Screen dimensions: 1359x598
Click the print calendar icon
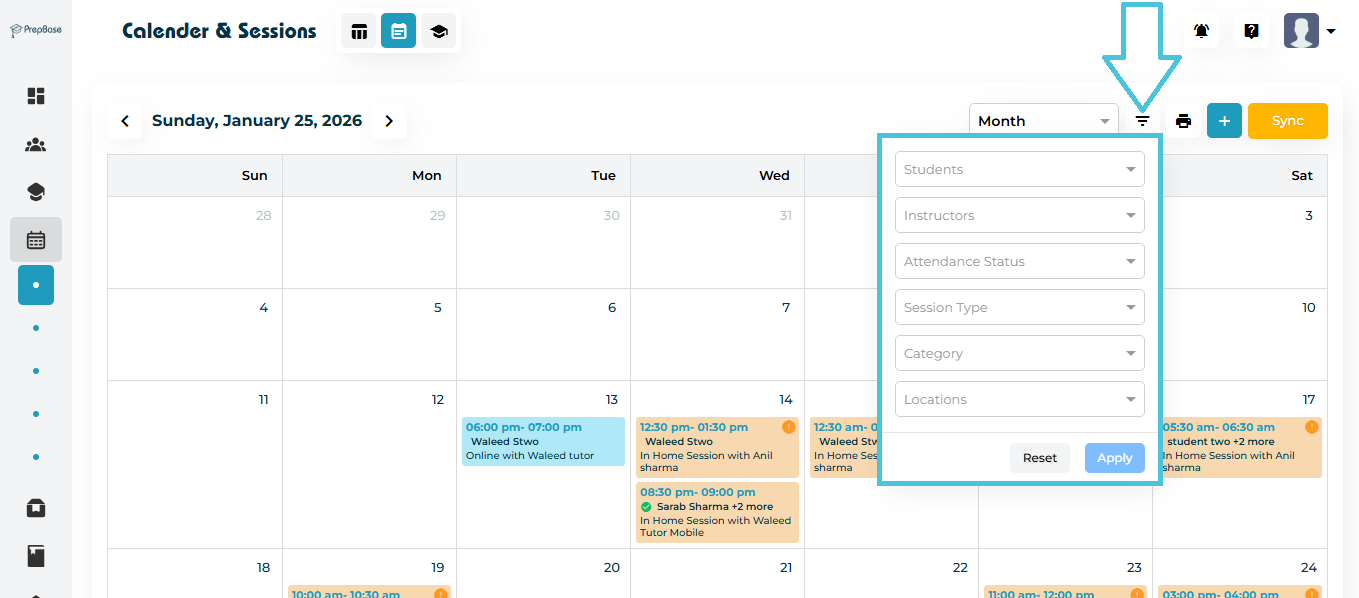1184,121
